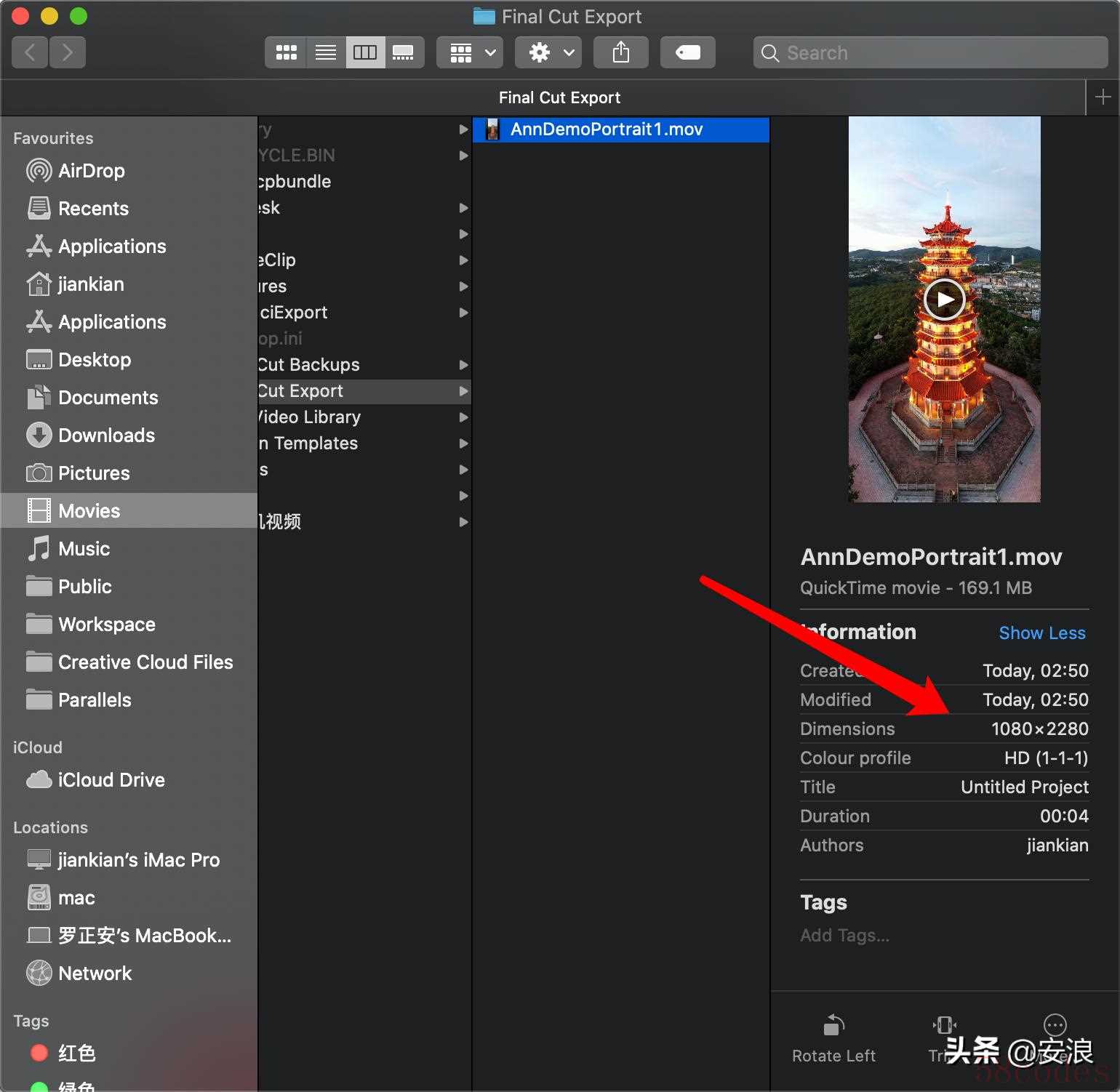The width and height of the screenshot is (1120, 1092).
Task: Switch to icon view
Action: coord(286,52)
